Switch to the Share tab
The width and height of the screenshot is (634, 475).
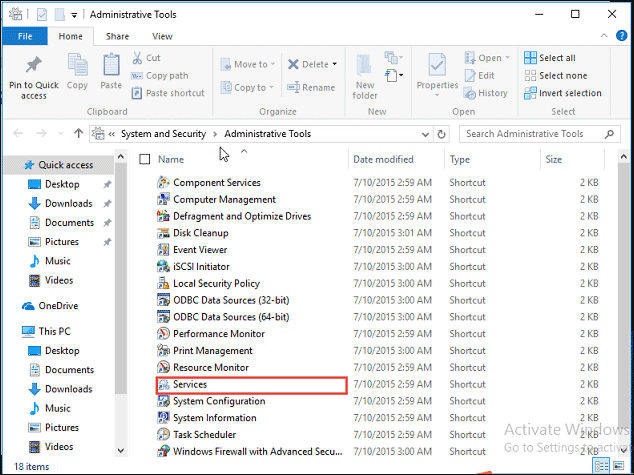tap(117, 36)
